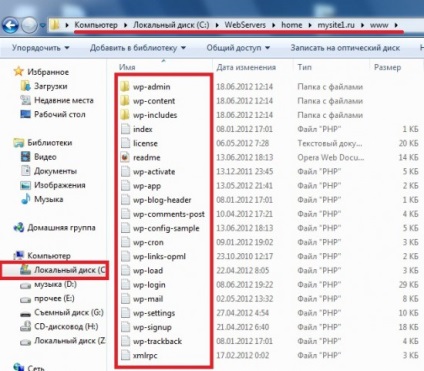
Task: Select the xmlrpc file name
Action: click(x=145, y=356)
